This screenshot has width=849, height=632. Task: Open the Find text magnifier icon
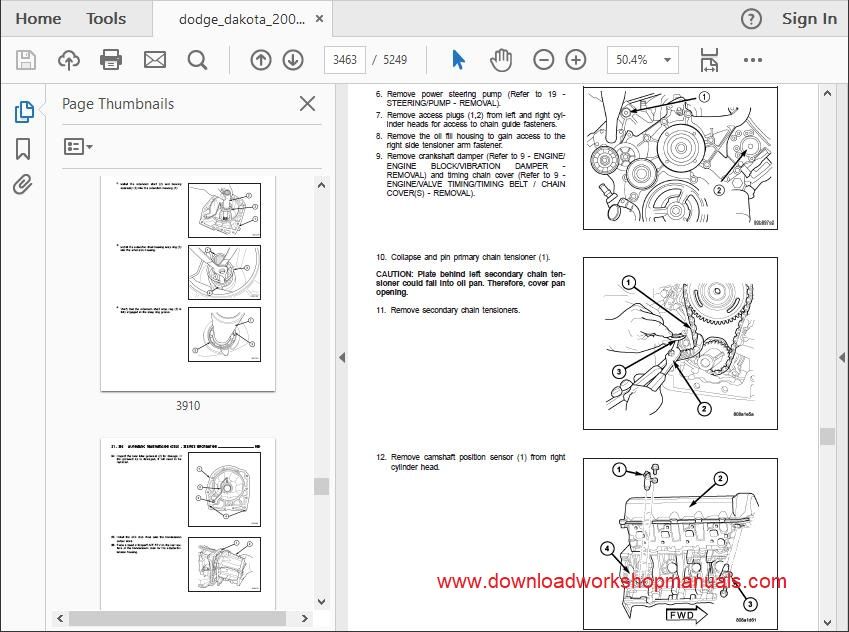tap(197, 60)
